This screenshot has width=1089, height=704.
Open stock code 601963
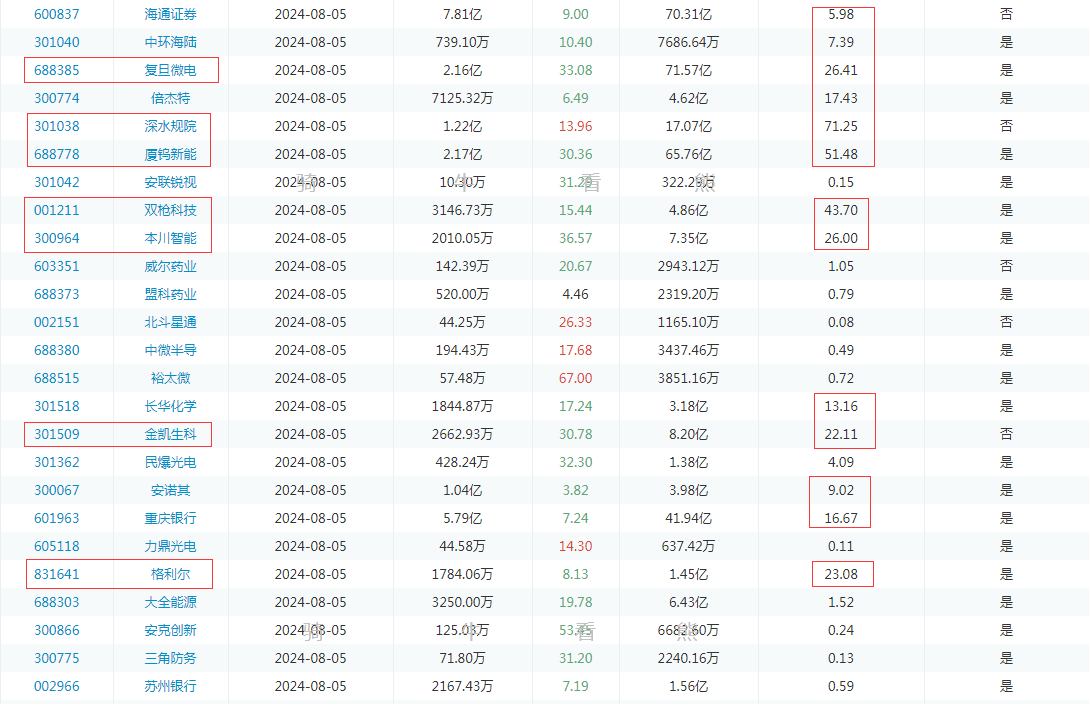point(57,519)
